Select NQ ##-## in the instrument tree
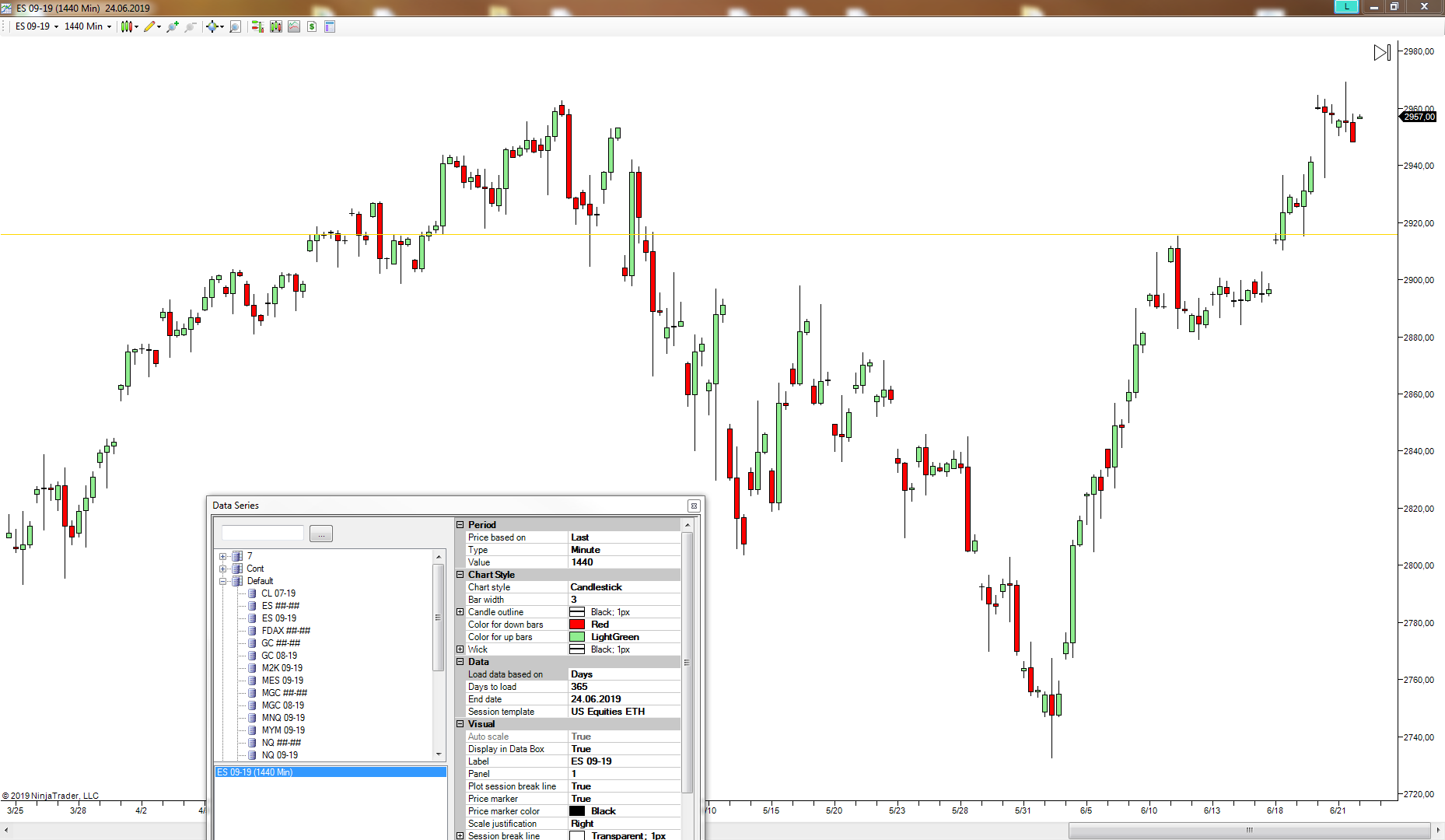The height and width of the screenshot is (840, 1445). 282,743
